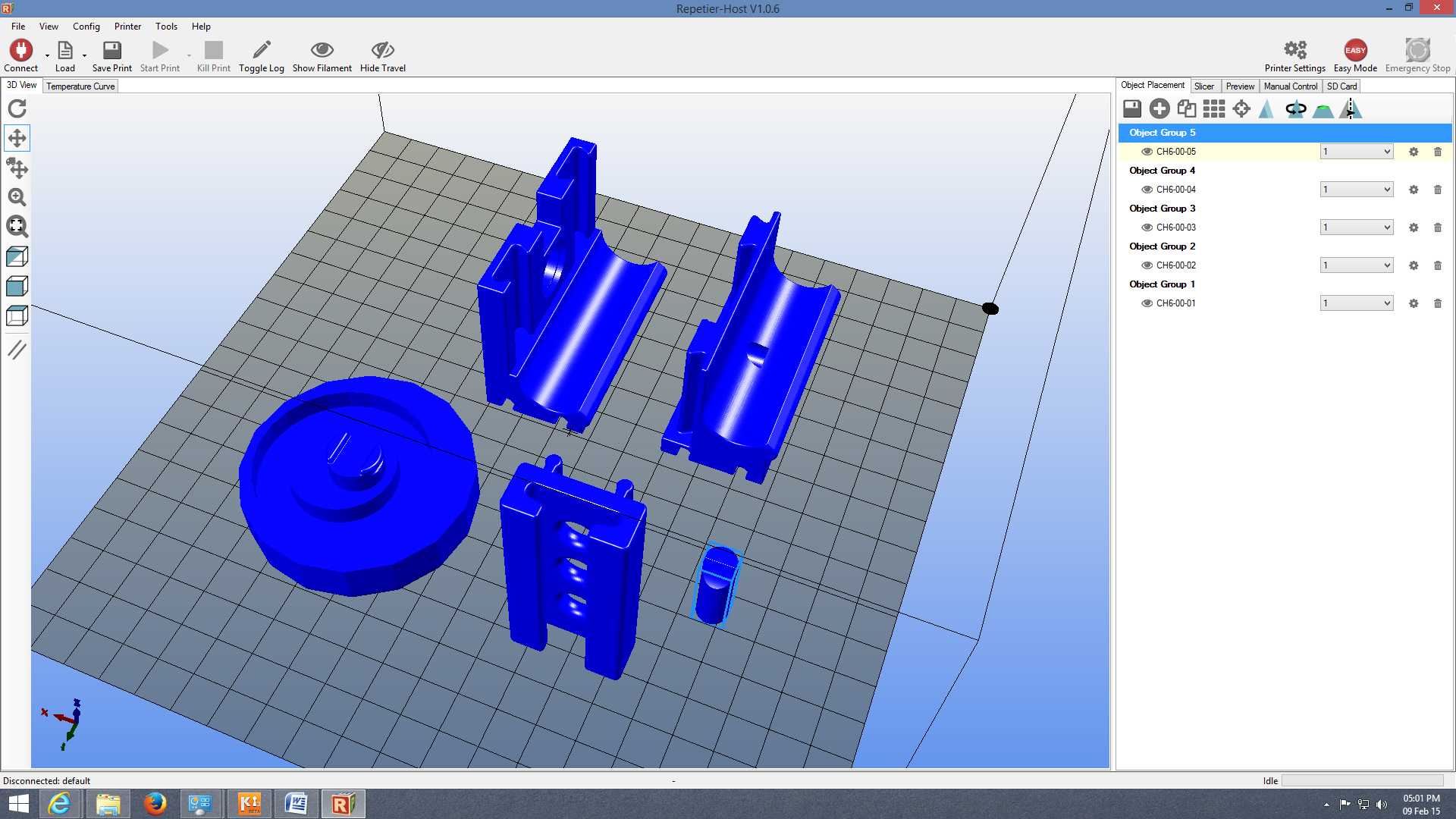Viewport: 1456px width, 819px height.
Task: Open the copies dropdown for CH6-00-04
Action: (x=1357, y=190)
